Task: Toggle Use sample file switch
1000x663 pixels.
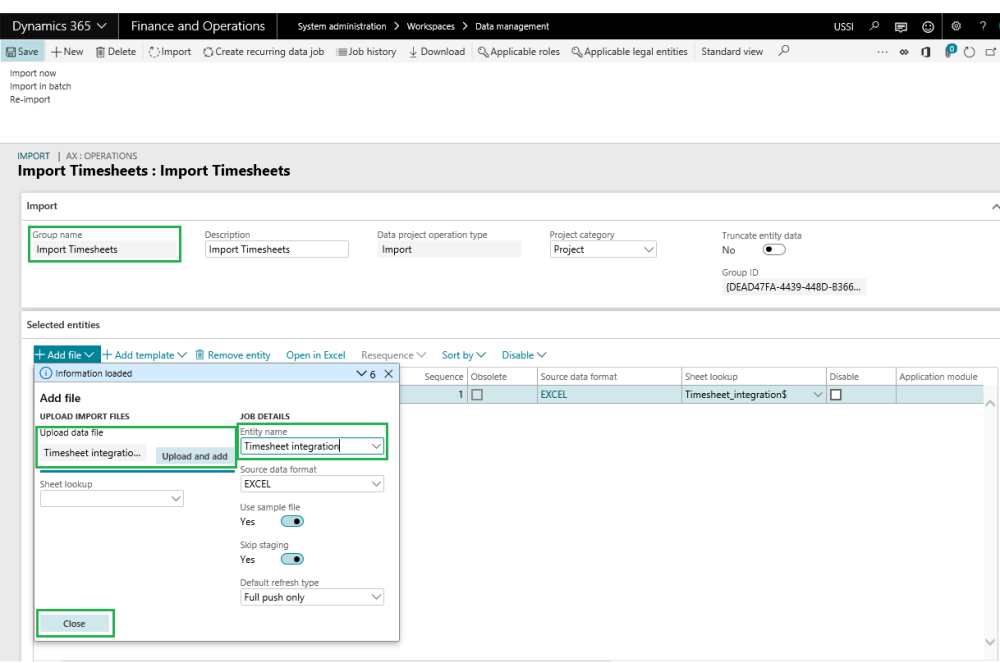Action: (292, 521)
